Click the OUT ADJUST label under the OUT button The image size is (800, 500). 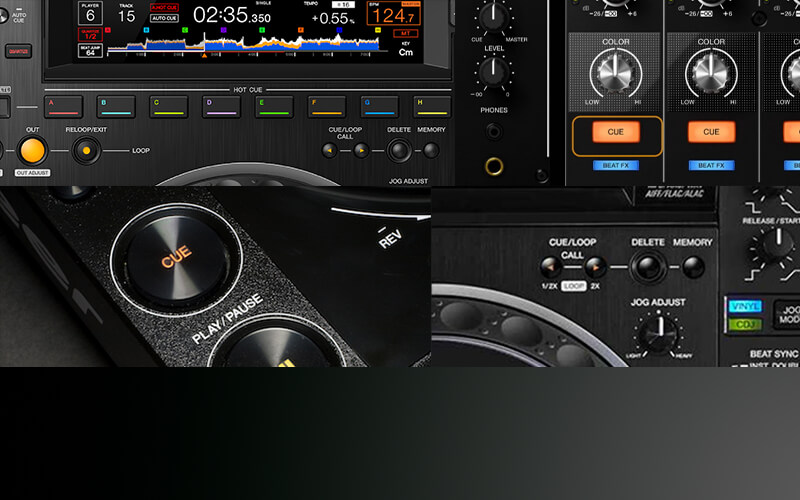click(x=32, y=173)
